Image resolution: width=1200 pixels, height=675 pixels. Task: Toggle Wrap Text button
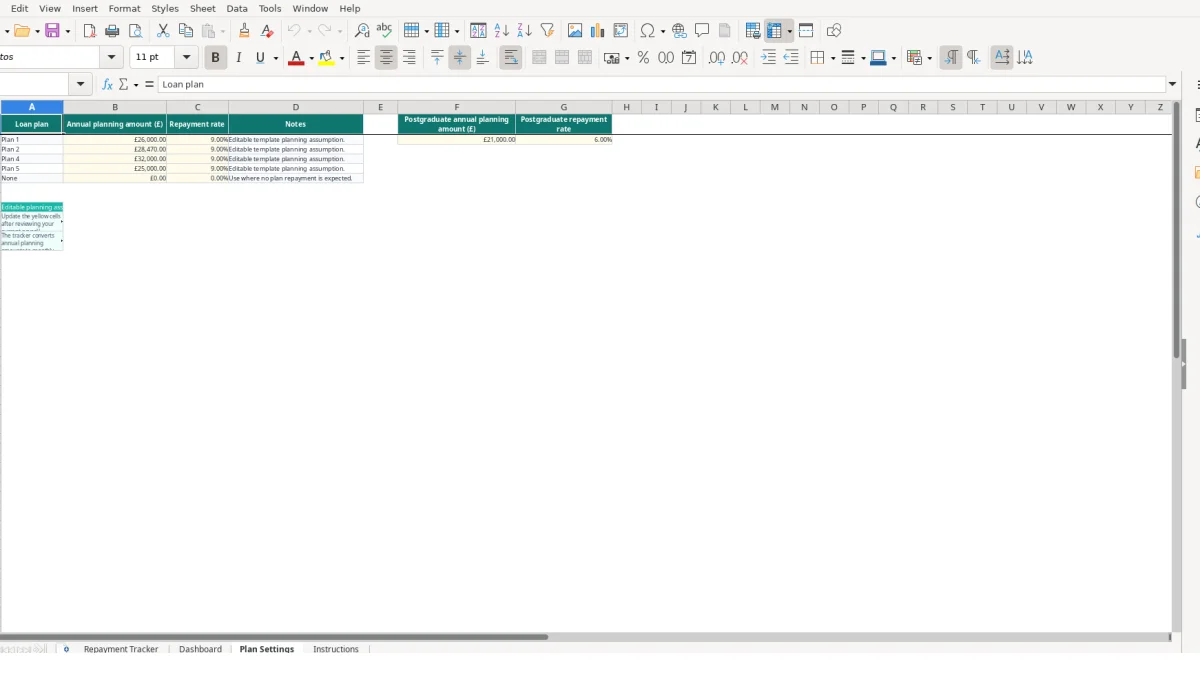point(510,58)
